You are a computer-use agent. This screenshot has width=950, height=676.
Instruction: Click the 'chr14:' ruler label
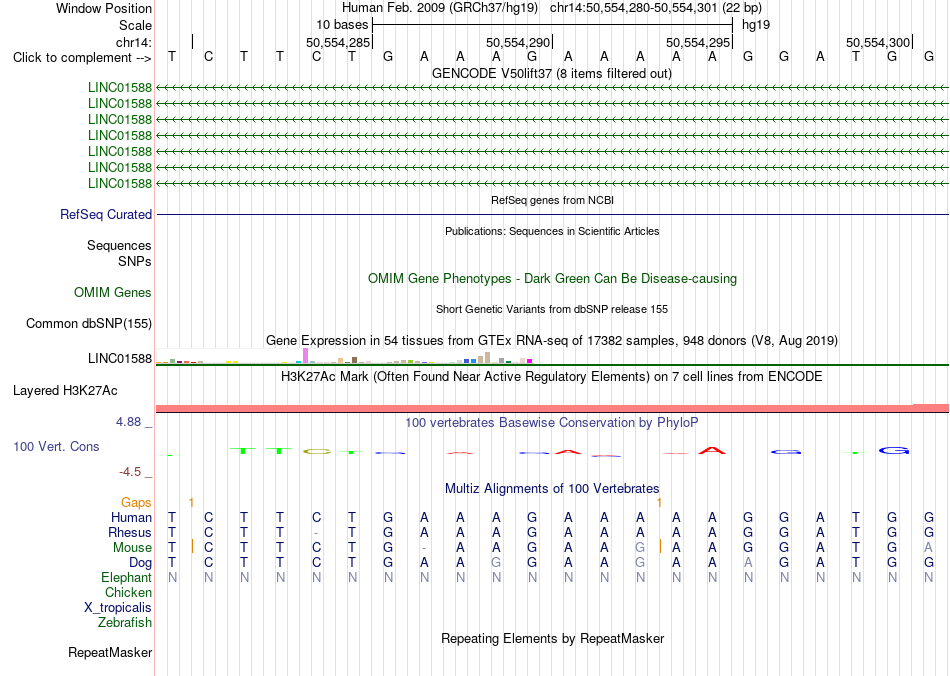(x=134, y=42)
